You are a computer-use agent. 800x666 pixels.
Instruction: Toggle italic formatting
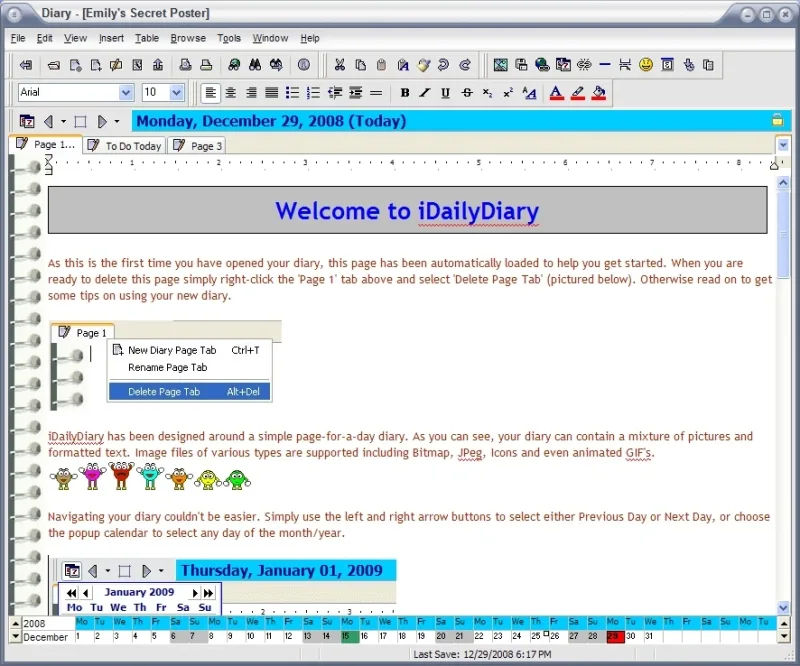click(424, 93)
